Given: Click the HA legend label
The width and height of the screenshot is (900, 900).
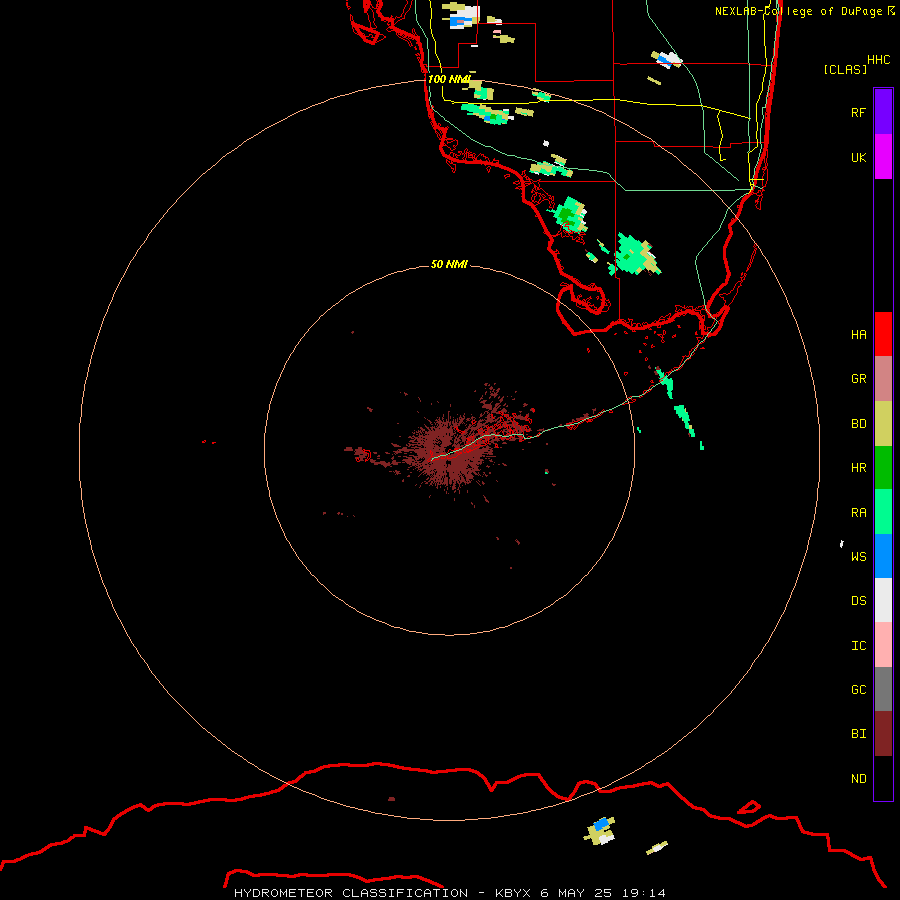Looking at the screenshot, I should [858, 335].
